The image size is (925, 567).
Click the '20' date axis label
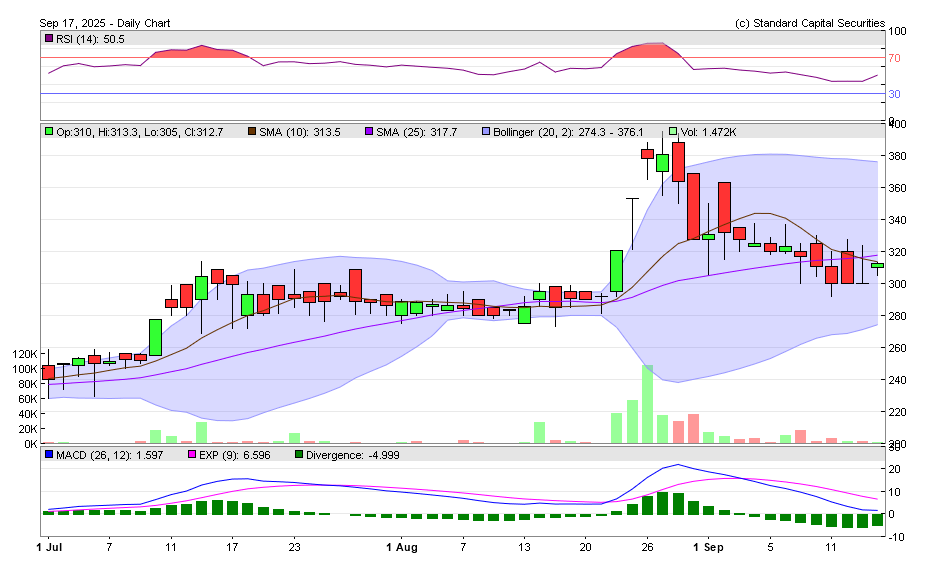pyautogui.click(x=585, y=547)
